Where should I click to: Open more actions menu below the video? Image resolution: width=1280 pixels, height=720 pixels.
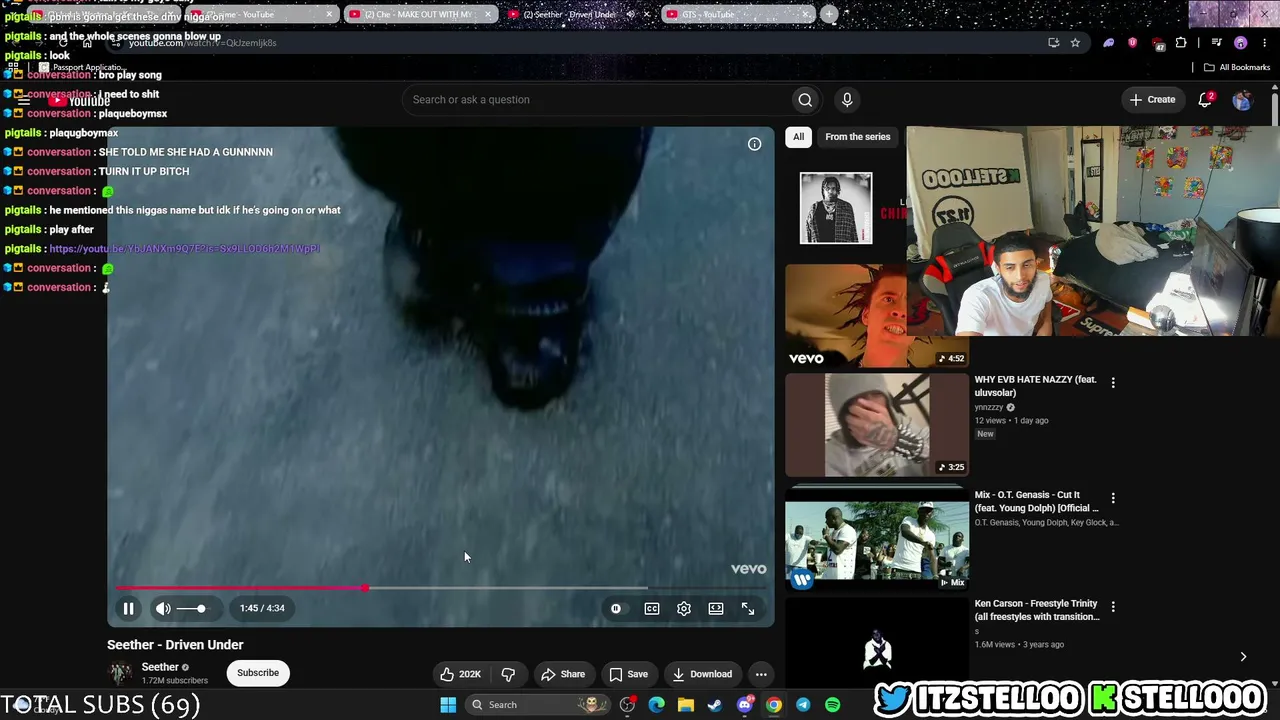pos(761,674)
